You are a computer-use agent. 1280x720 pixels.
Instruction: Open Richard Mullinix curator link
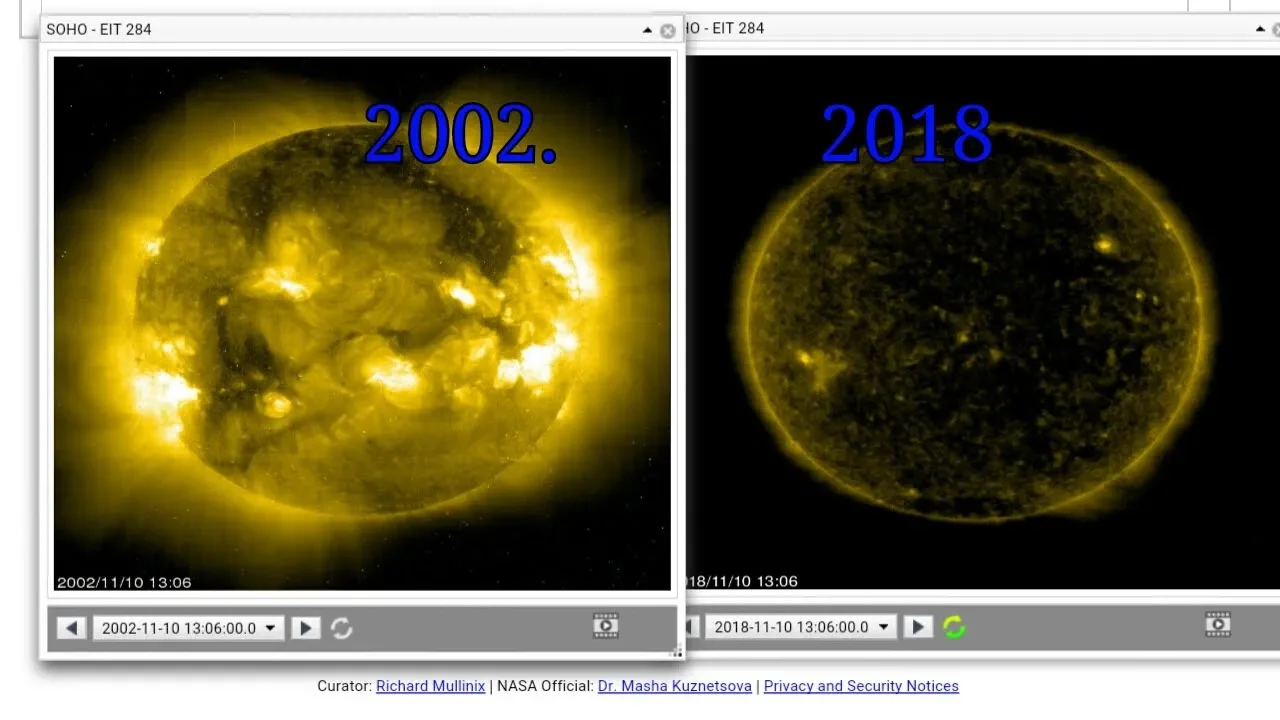431,686
